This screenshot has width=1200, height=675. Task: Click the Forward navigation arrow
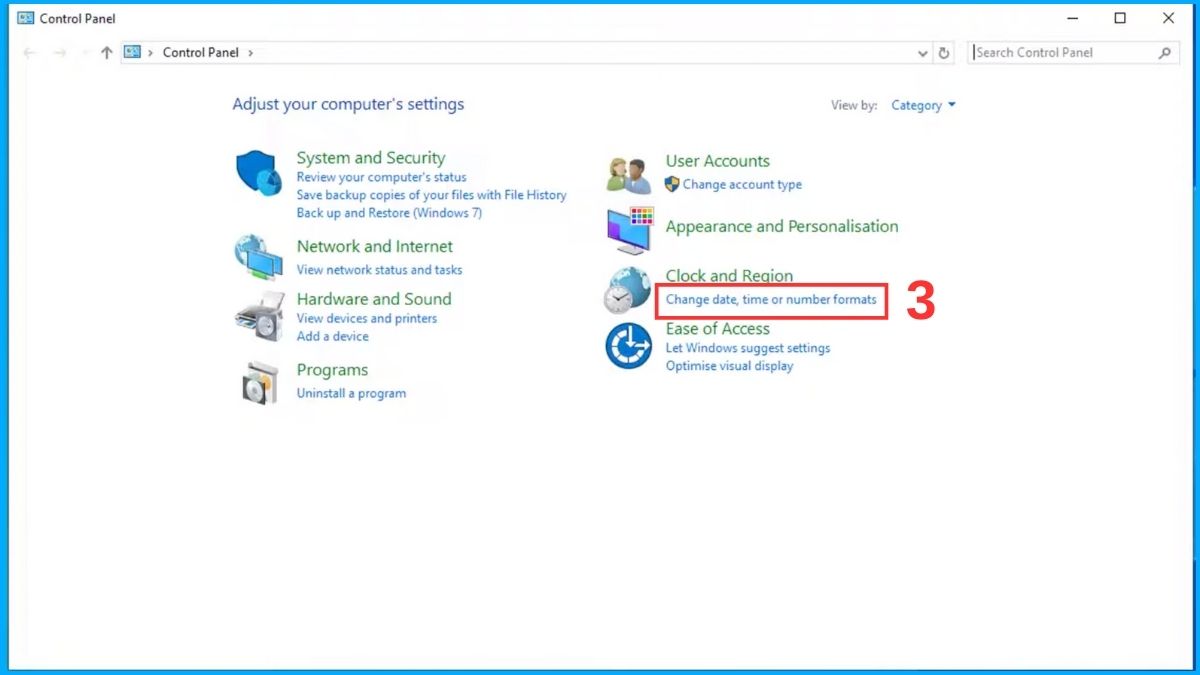click(x=60, y=53)
